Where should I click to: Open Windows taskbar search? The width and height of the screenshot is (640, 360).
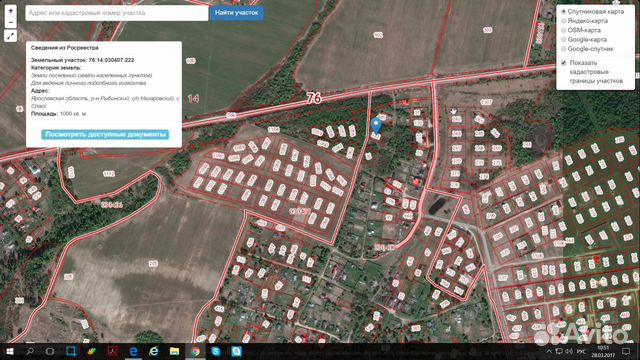tap(30, 351)
